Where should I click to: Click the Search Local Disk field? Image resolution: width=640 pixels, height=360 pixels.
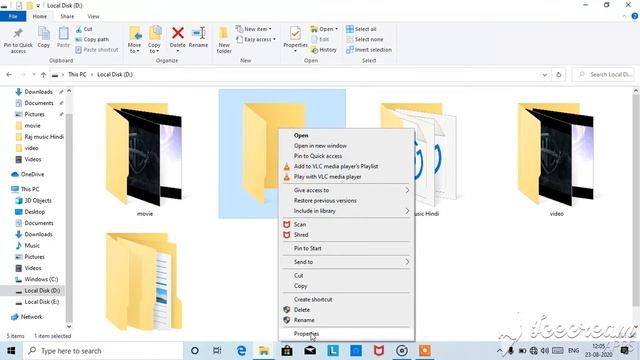click(x=603, y=75)
